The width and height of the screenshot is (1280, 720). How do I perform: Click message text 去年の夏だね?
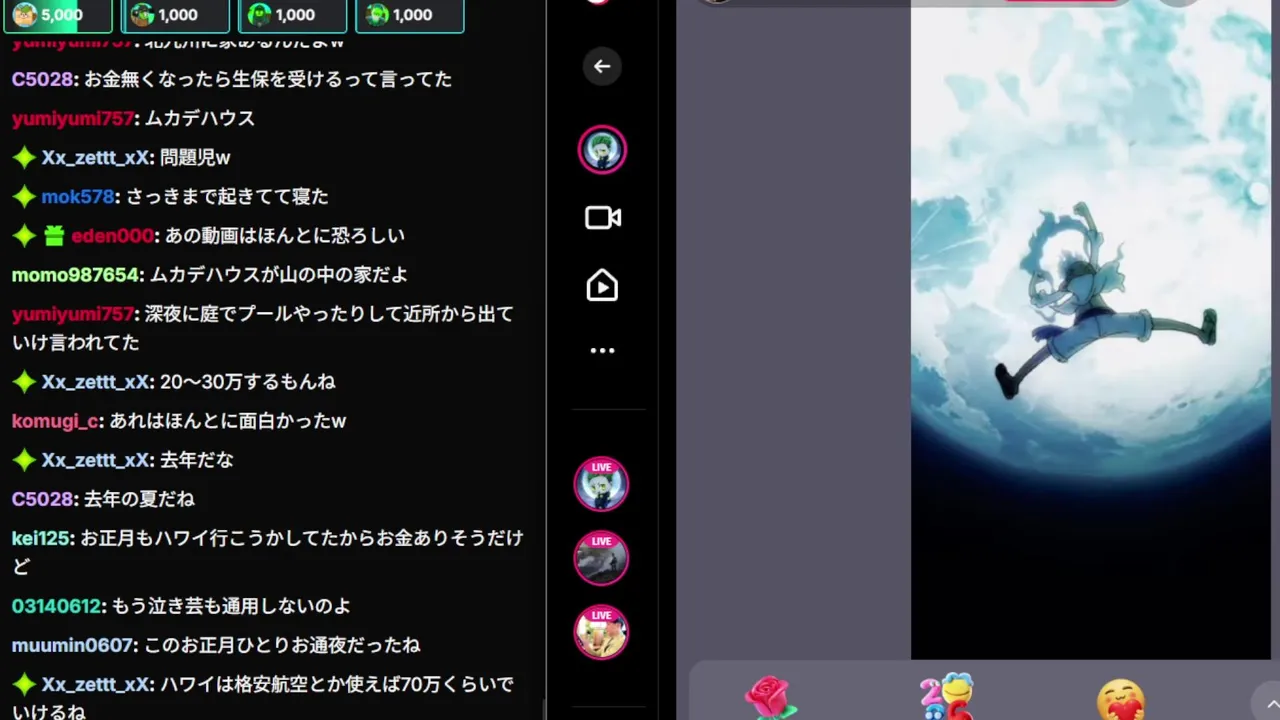coord(139,499)
